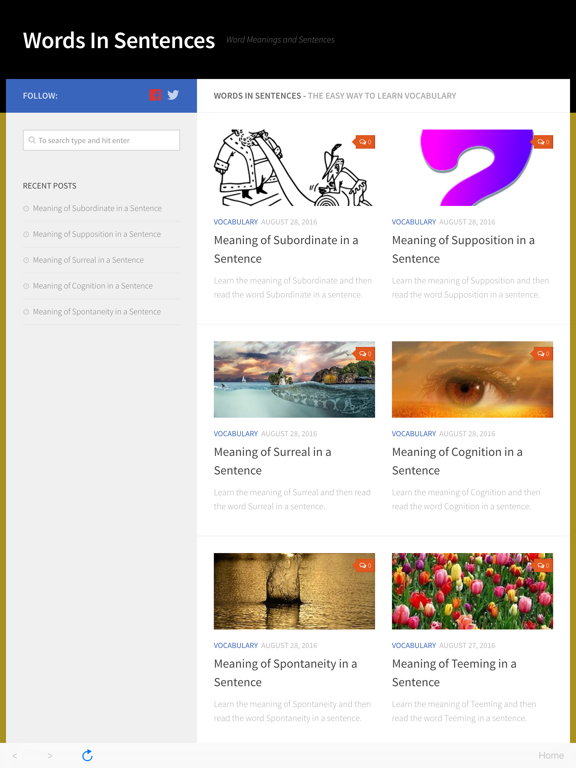Open the eye thumbnail image
The image size is (576, 768).
pyautogui.click(x=472, y=380)
